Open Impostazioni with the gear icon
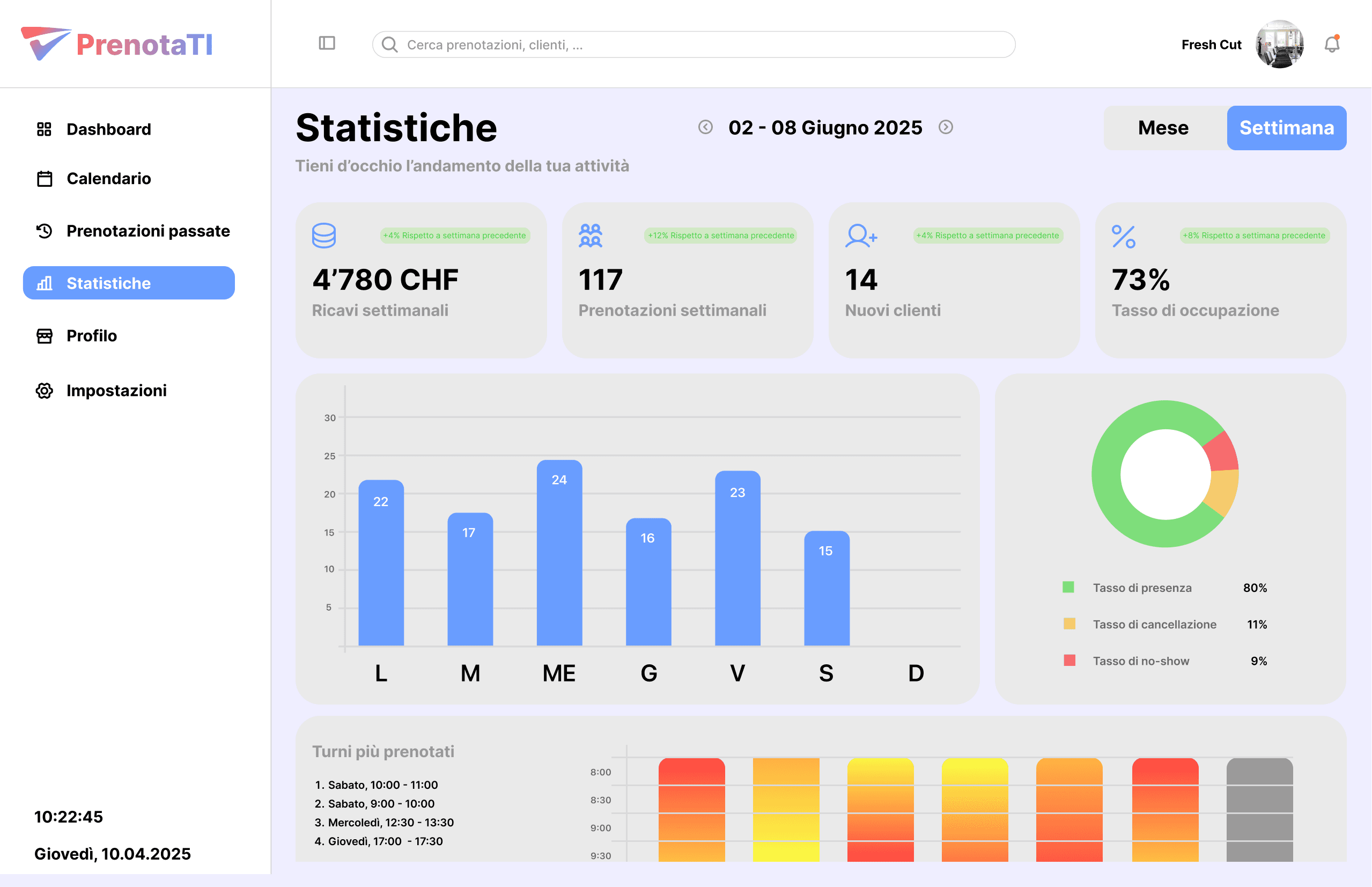The width and height of the screenshot is (1372, 887). (x=44, y=391)
